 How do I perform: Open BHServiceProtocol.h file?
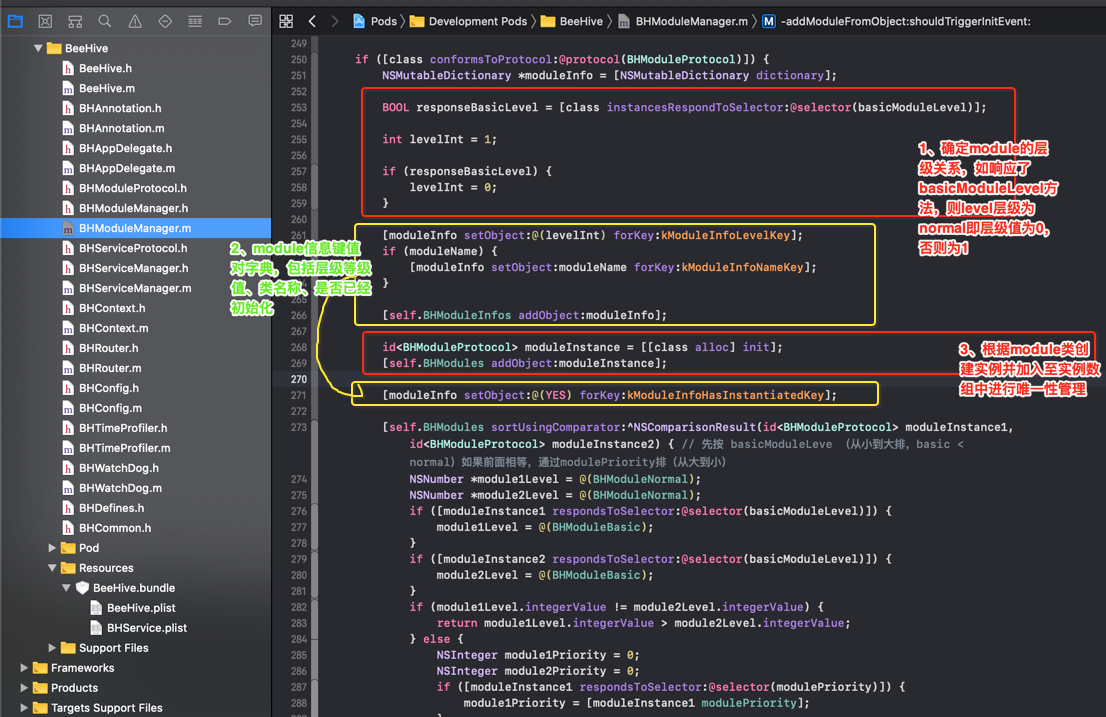tap(135, 248)
